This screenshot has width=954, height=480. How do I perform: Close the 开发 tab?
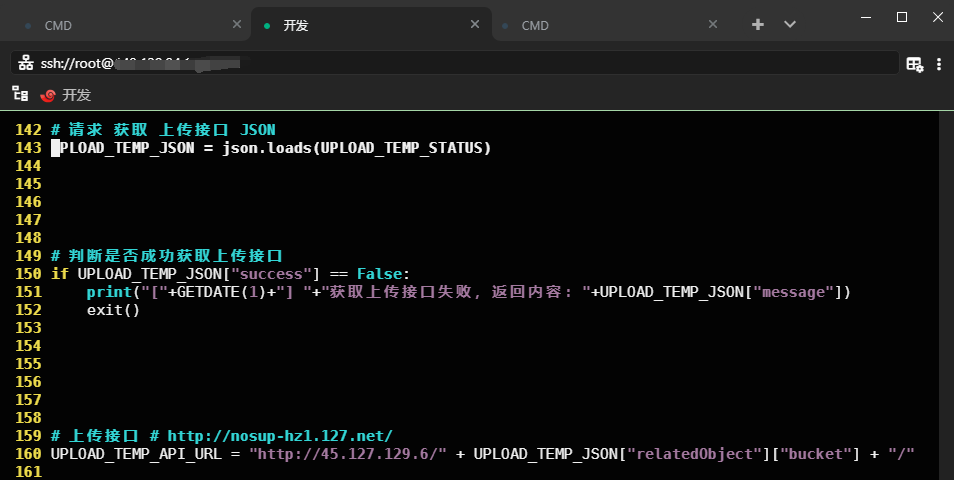(x=475, y=25)
